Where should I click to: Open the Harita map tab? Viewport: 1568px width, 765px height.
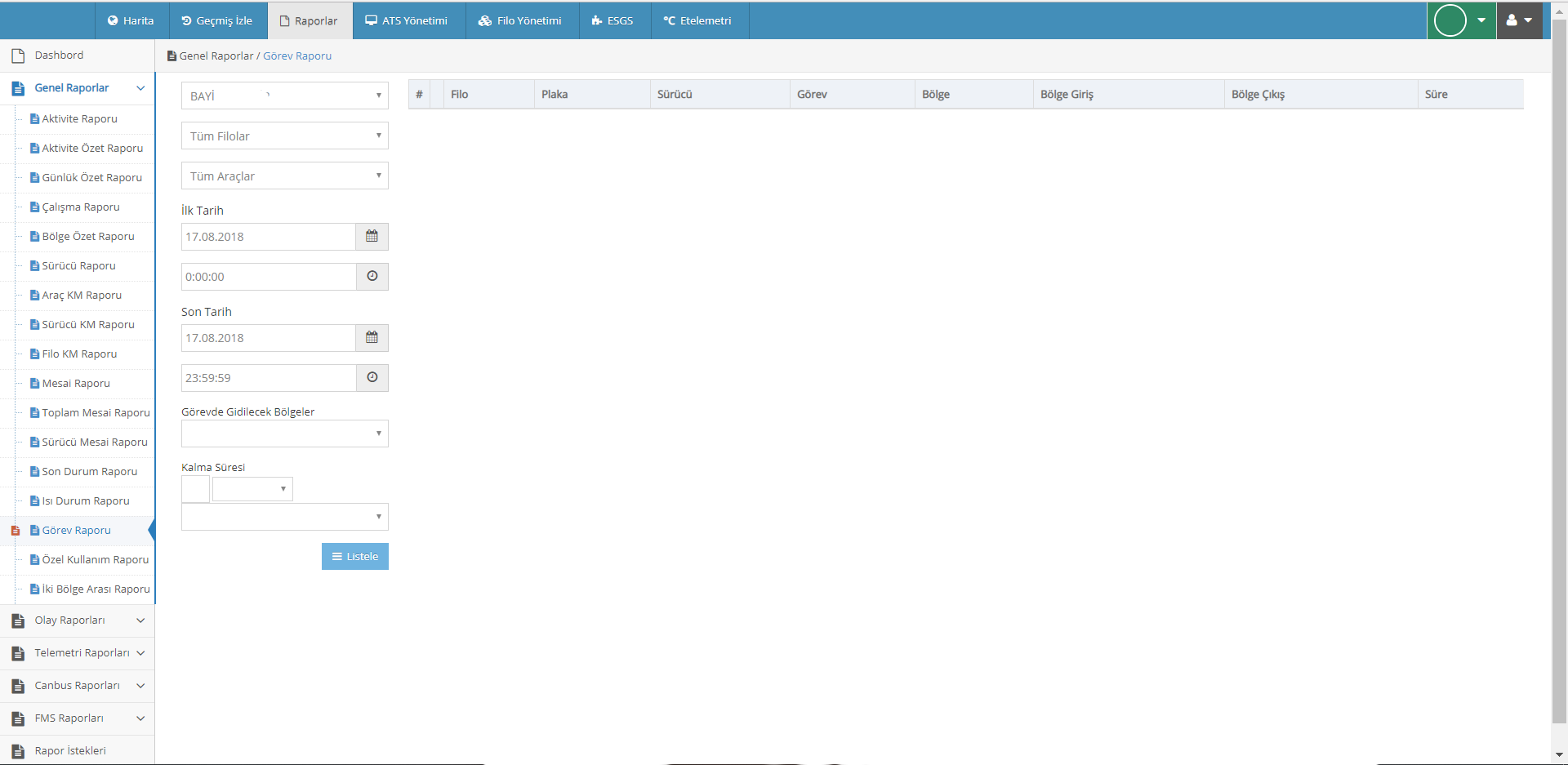[x=131, y=20]
